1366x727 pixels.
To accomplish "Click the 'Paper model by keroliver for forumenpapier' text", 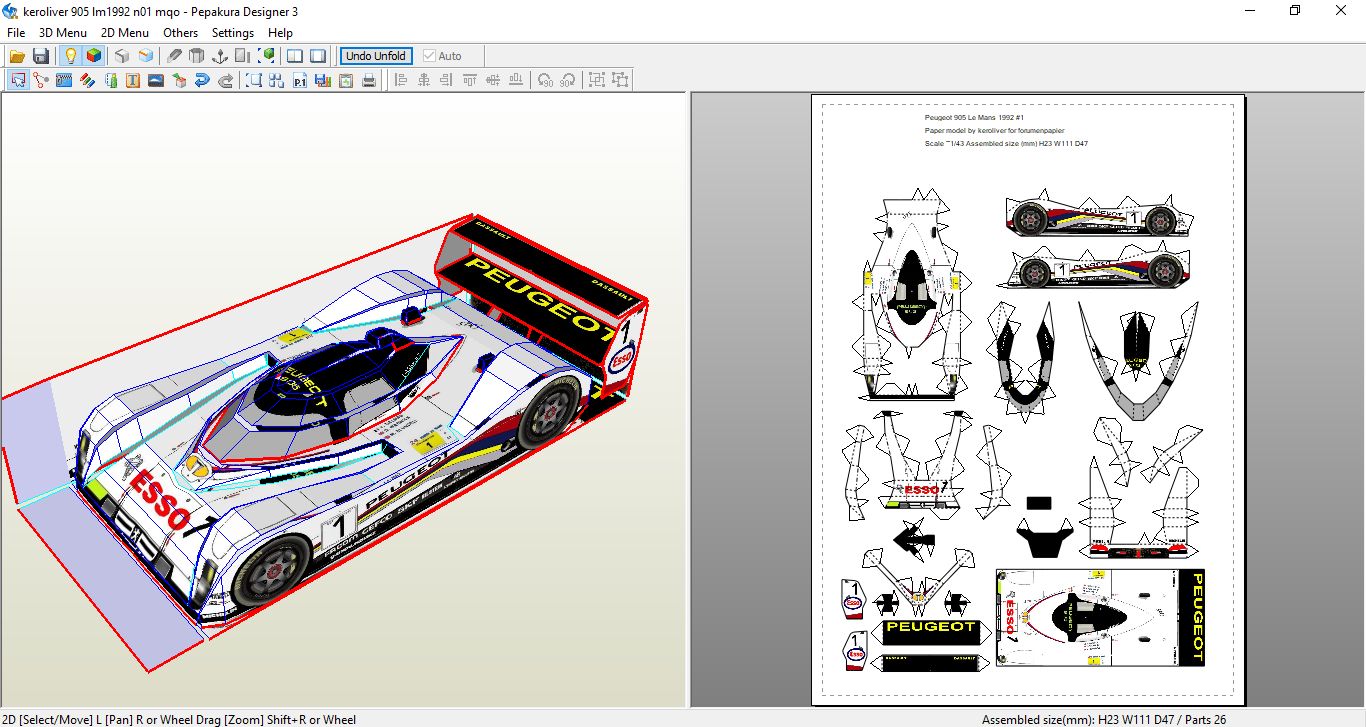I will (x=994, y=130).
